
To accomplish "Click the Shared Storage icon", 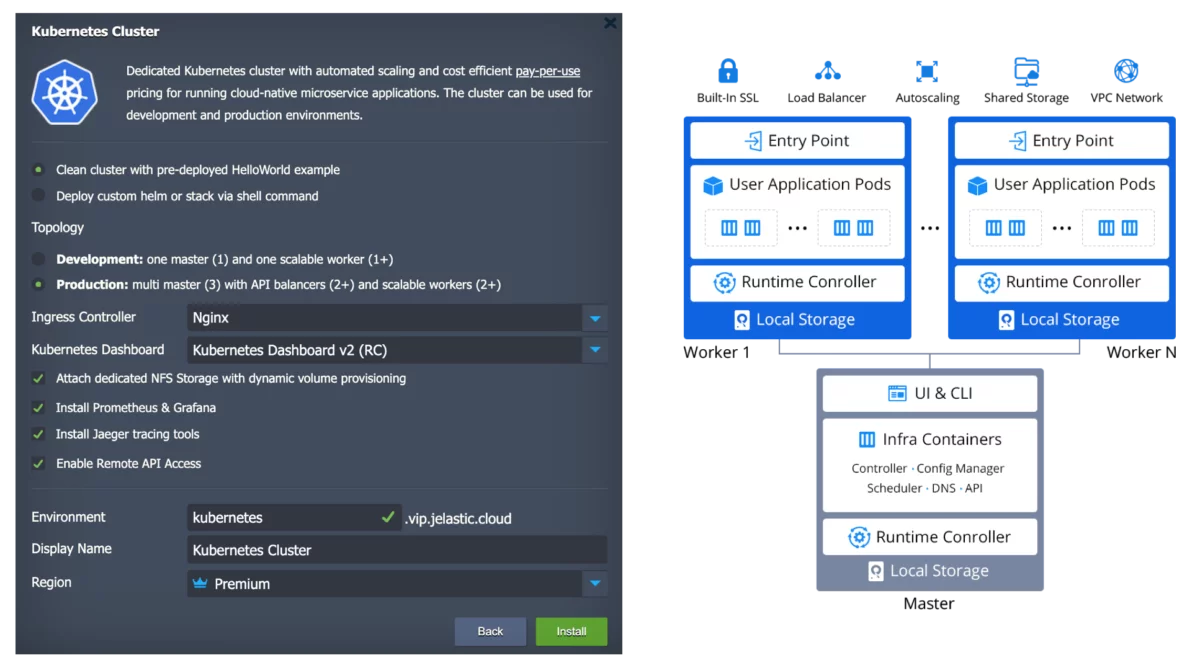I will pos(1026,71).
